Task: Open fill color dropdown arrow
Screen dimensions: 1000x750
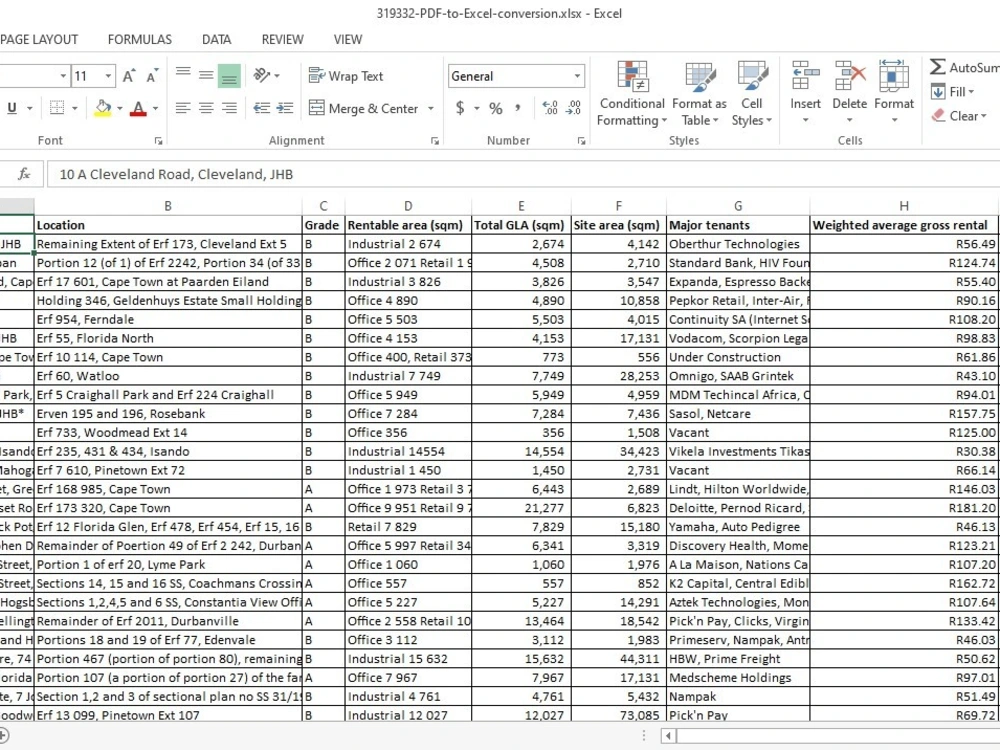Action: (x=119, y=108)
